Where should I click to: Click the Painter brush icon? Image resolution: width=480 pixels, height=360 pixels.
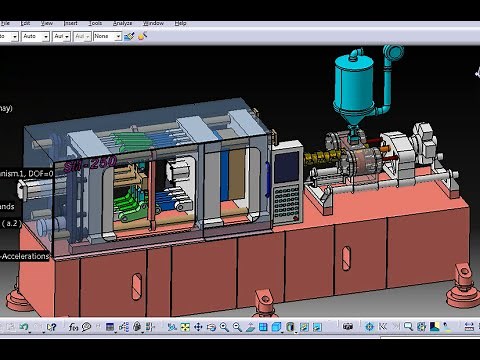click(x=129, y=36)
